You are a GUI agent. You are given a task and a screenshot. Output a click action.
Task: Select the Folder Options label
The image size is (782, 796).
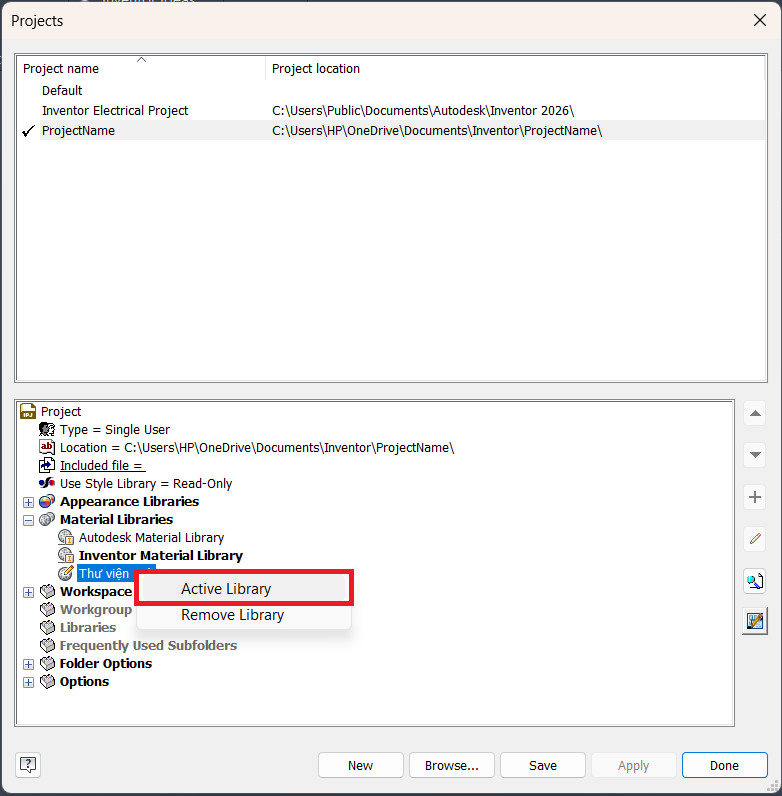tap(106, 664)
